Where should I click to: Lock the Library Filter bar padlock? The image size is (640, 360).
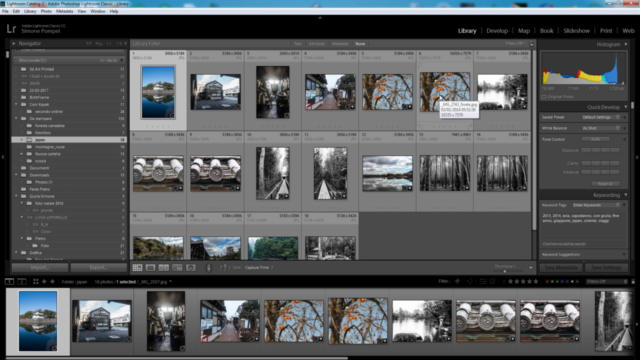pos(531,44)
